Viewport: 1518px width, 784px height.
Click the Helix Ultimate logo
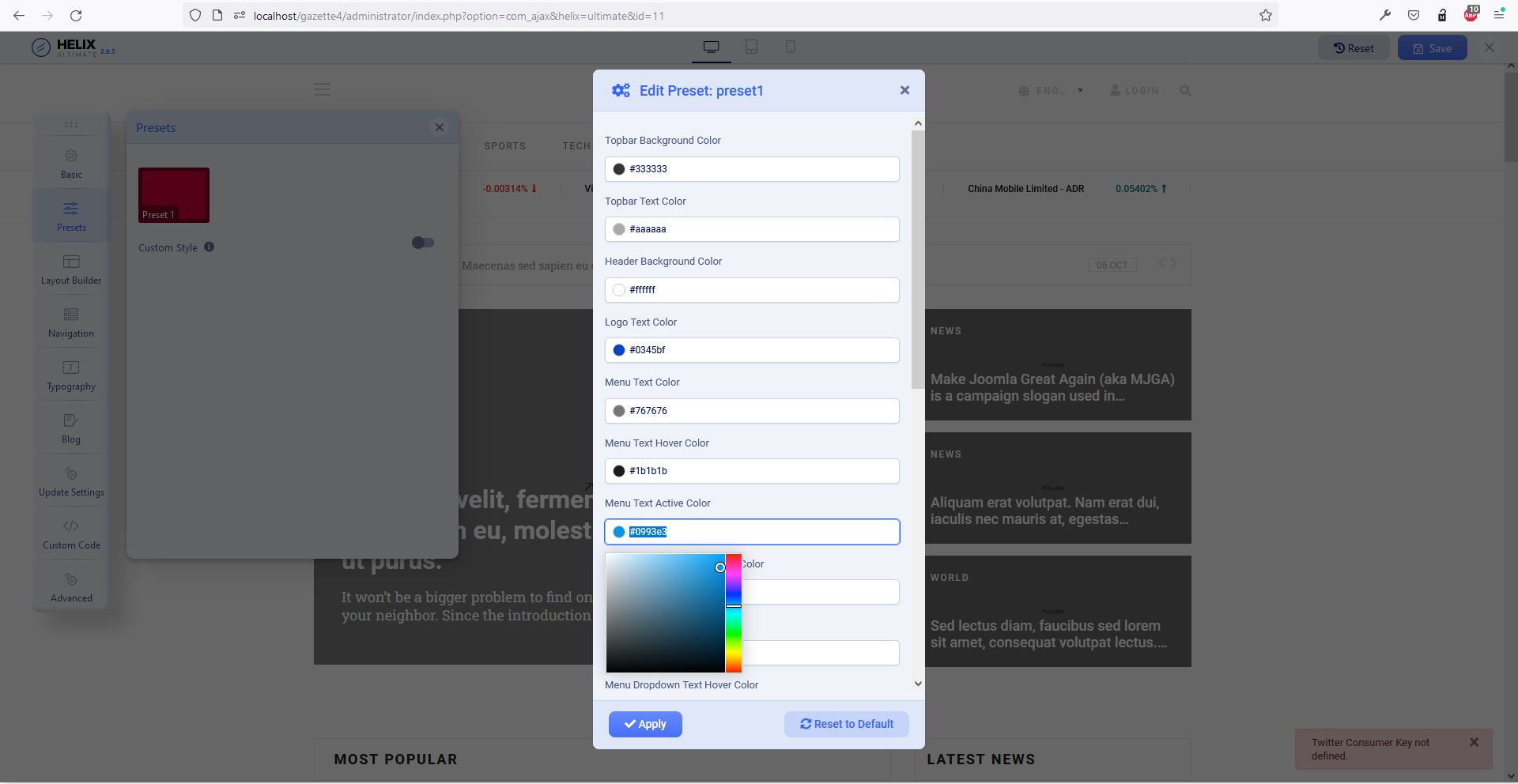[74, 47]
